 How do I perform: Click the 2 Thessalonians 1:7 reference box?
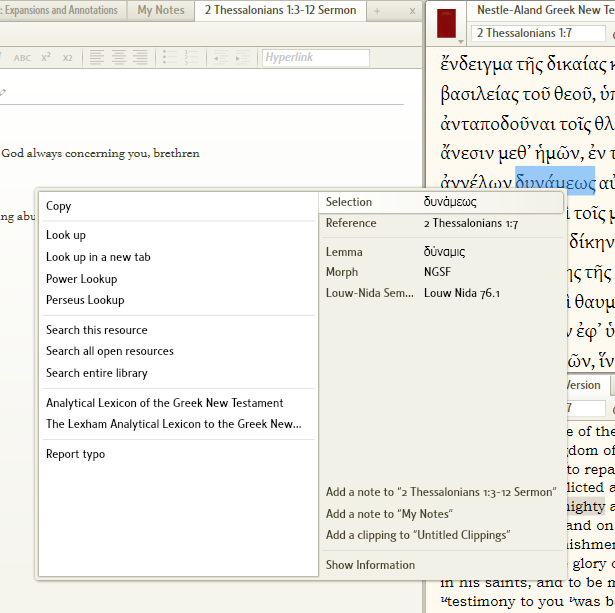click(538, 33)
